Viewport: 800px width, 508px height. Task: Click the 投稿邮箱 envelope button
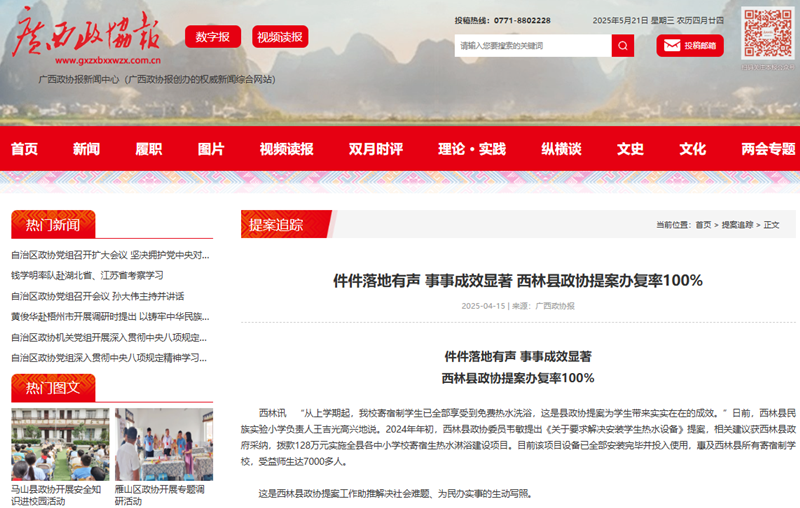[690, 46]
